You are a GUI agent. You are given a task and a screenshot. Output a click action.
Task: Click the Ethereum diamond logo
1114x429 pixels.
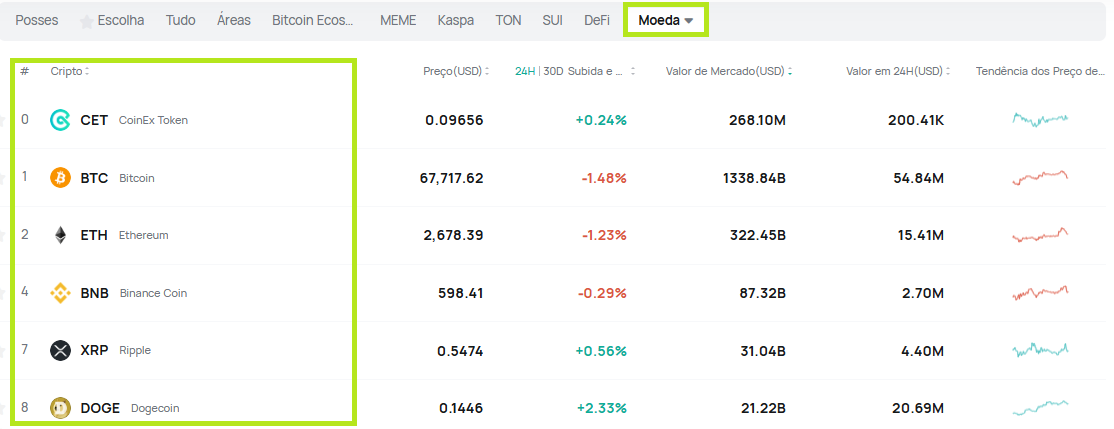coord(60,235)
